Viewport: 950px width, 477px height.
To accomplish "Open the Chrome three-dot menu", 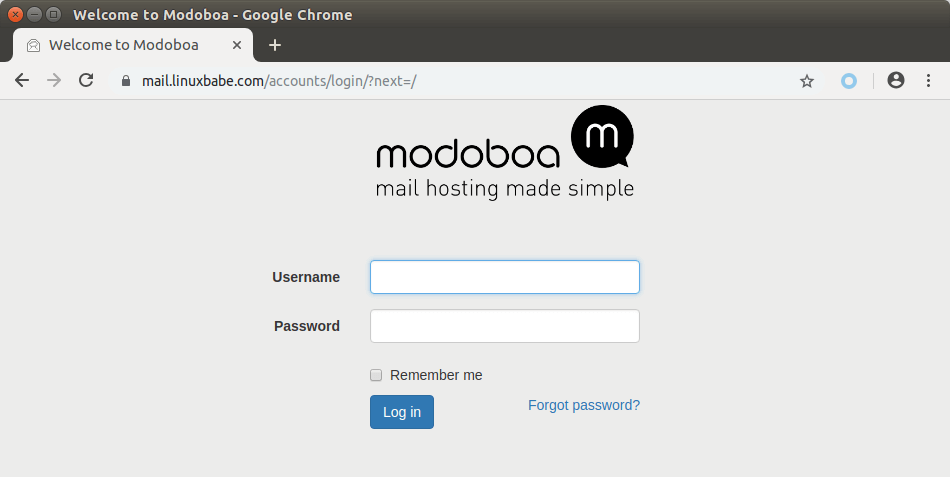I will point(928,81).
